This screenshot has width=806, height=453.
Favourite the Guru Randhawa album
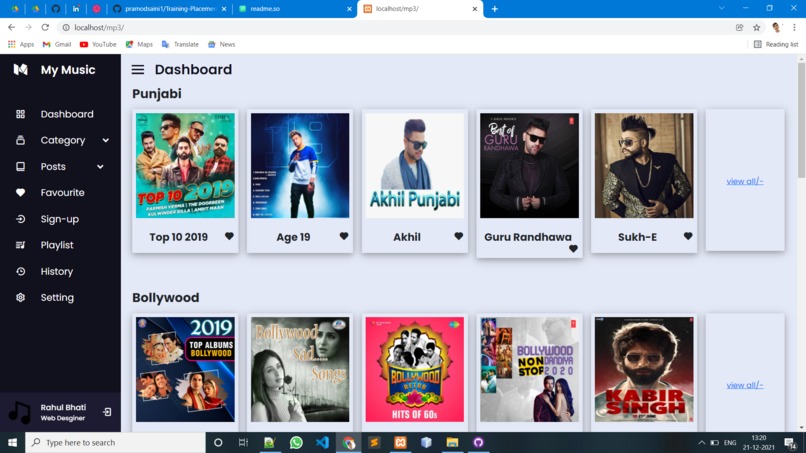(x=573, y=249)
